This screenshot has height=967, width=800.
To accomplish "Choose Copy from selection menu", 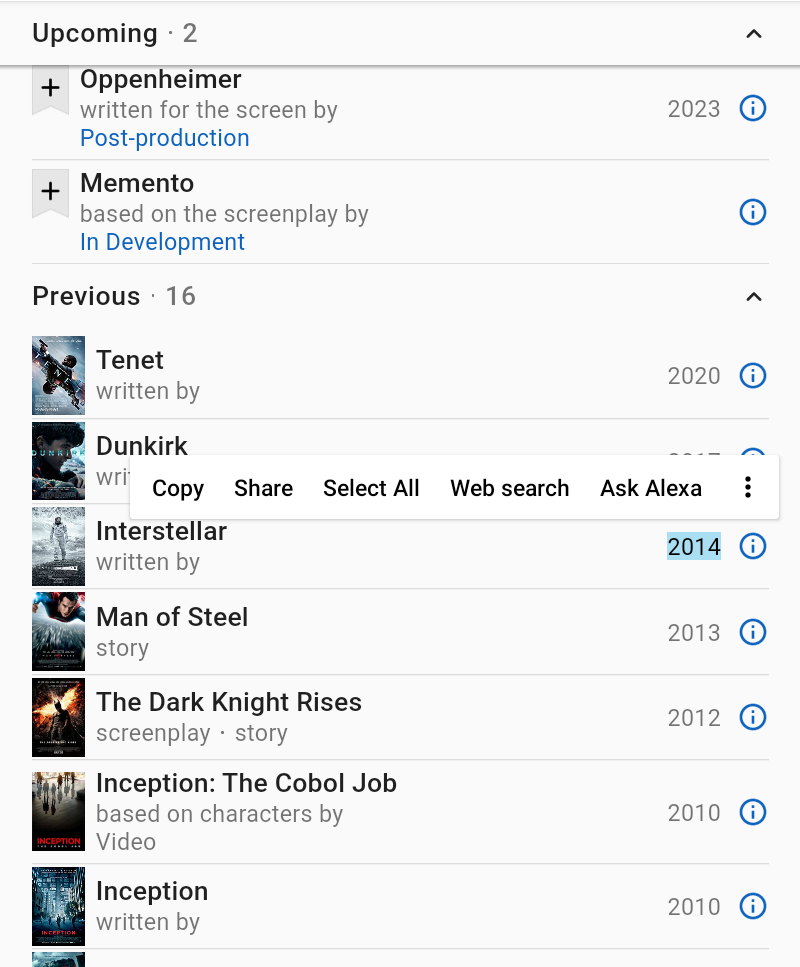I will 178,488.
